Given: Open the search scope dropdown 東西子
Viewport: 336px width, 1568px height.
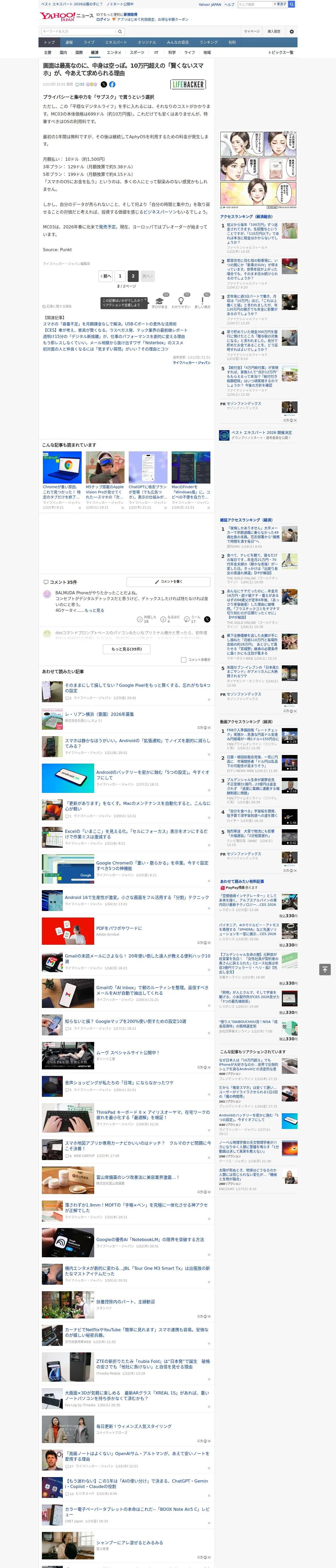Looking at the screenshot, I should point(281,4).
